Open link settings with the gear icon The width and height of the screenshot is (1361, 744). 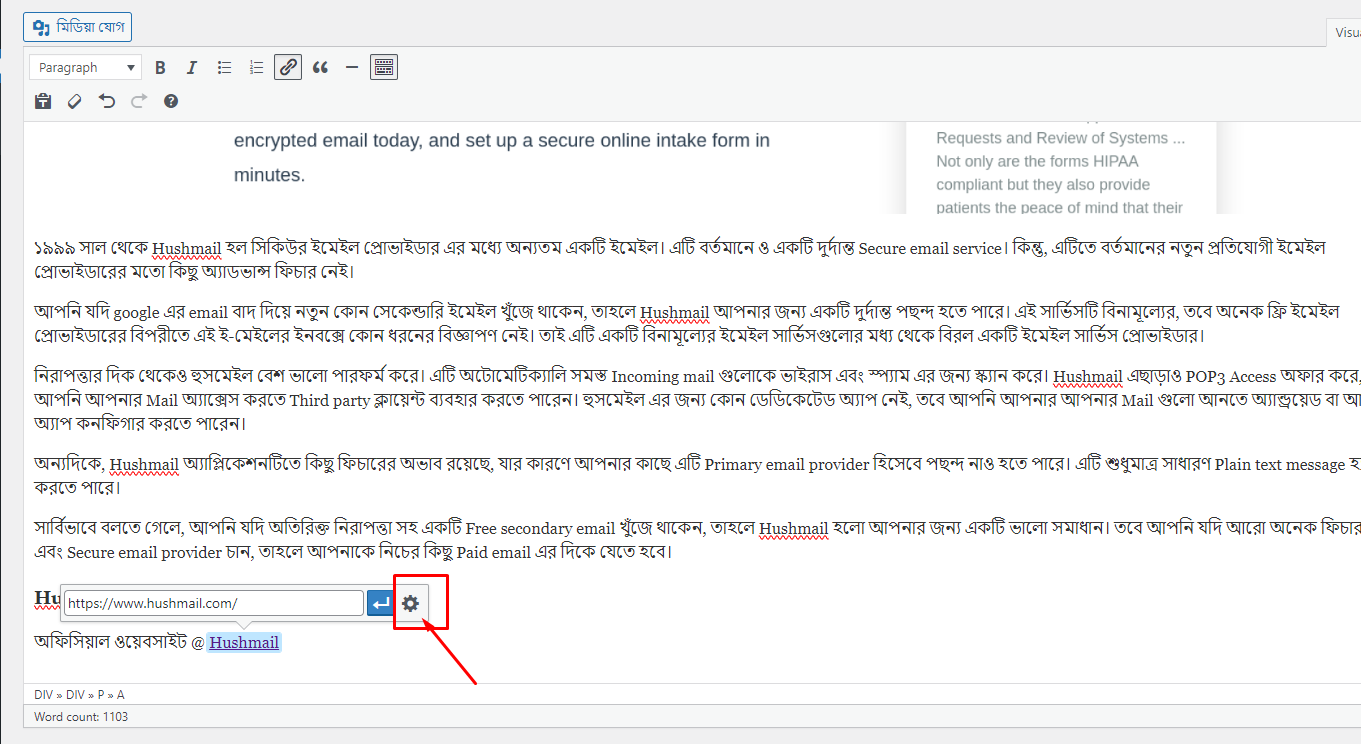coord(411,602)
